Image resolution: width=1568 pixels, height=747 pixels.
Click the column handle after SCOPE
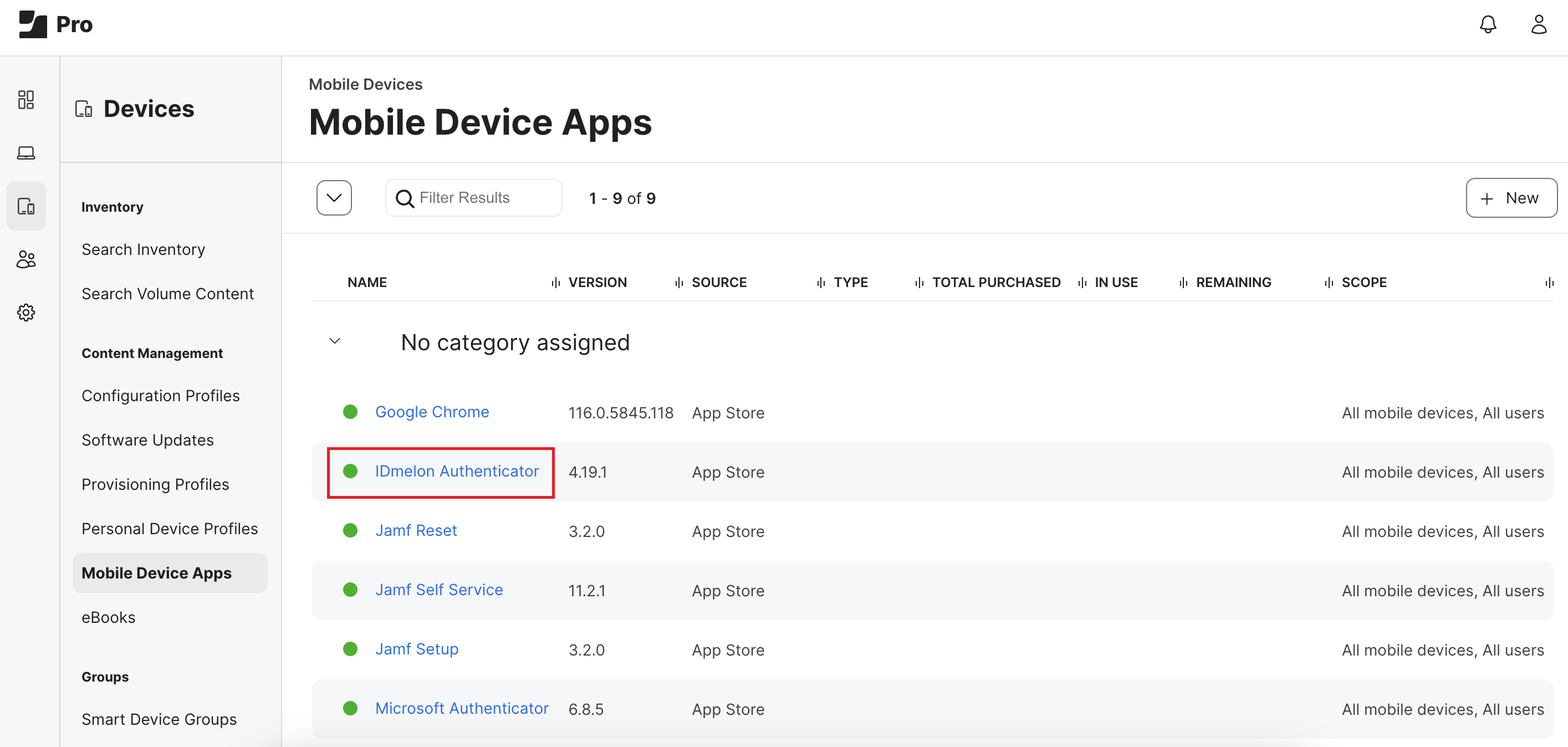pyautogui.click(x=1549, y=283)
